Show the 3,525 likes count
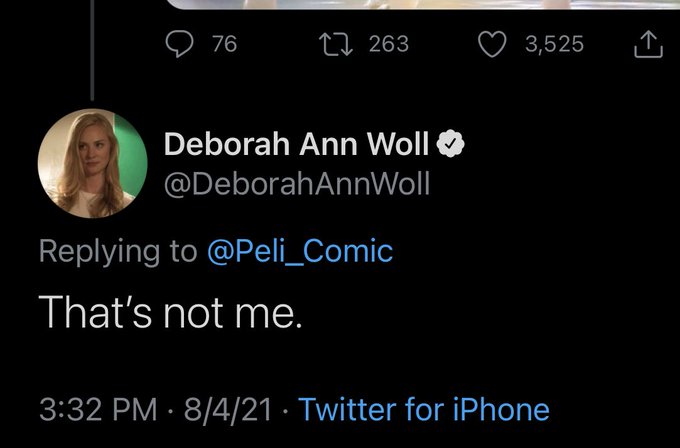The width and height of the screenshot is (680, 448). tap(552, 44)
